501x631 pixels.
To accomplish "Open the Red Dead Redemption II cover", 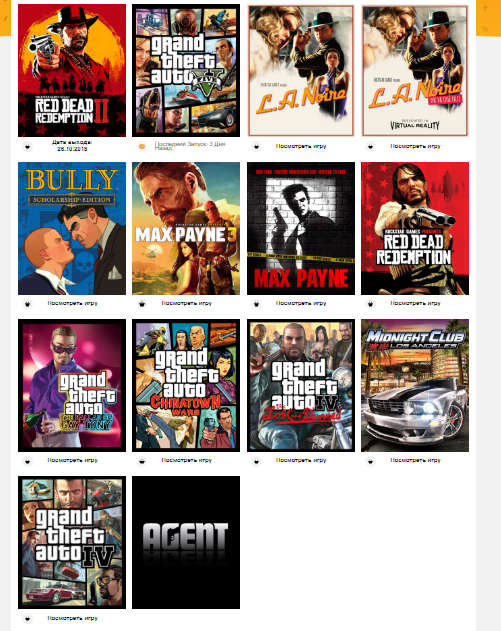I will [72, 70].
